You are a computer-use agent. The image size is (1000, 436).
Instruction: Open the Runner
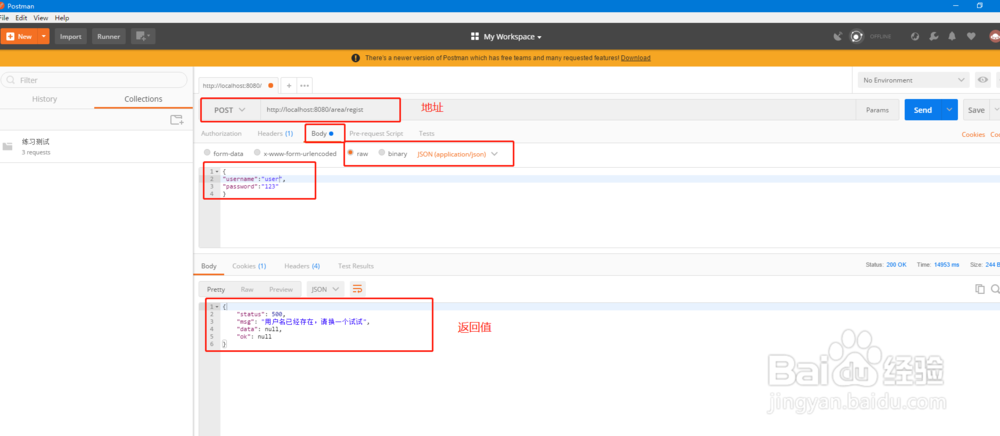[108, 36]
